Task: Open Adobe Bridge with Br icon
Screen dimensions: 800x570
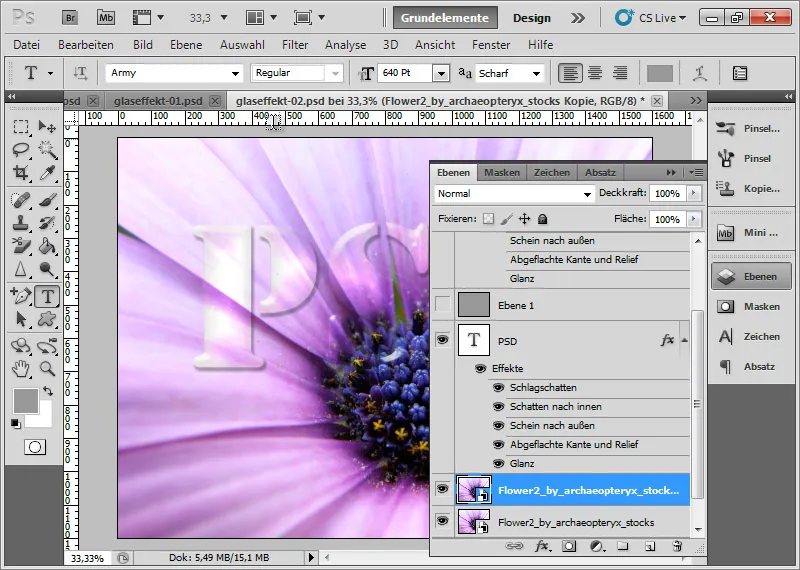Action: 70,18
